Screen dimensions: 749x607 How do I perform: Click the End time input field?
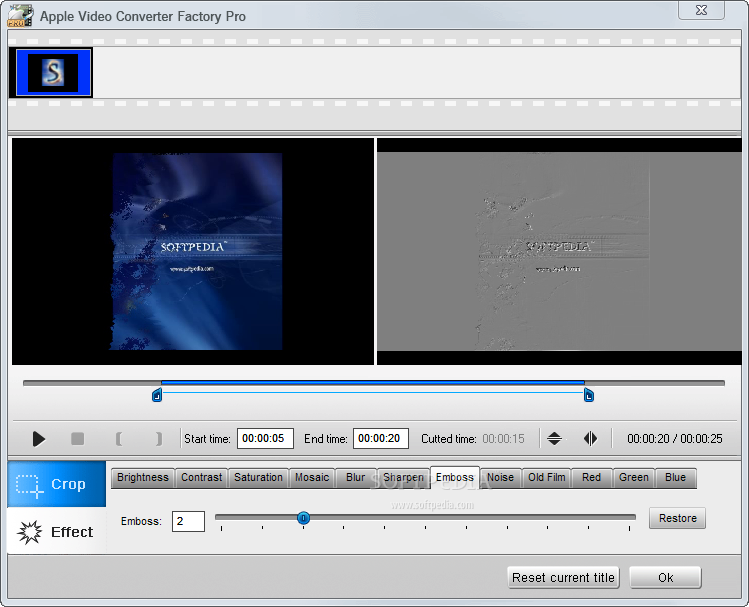tap(381, 438)
